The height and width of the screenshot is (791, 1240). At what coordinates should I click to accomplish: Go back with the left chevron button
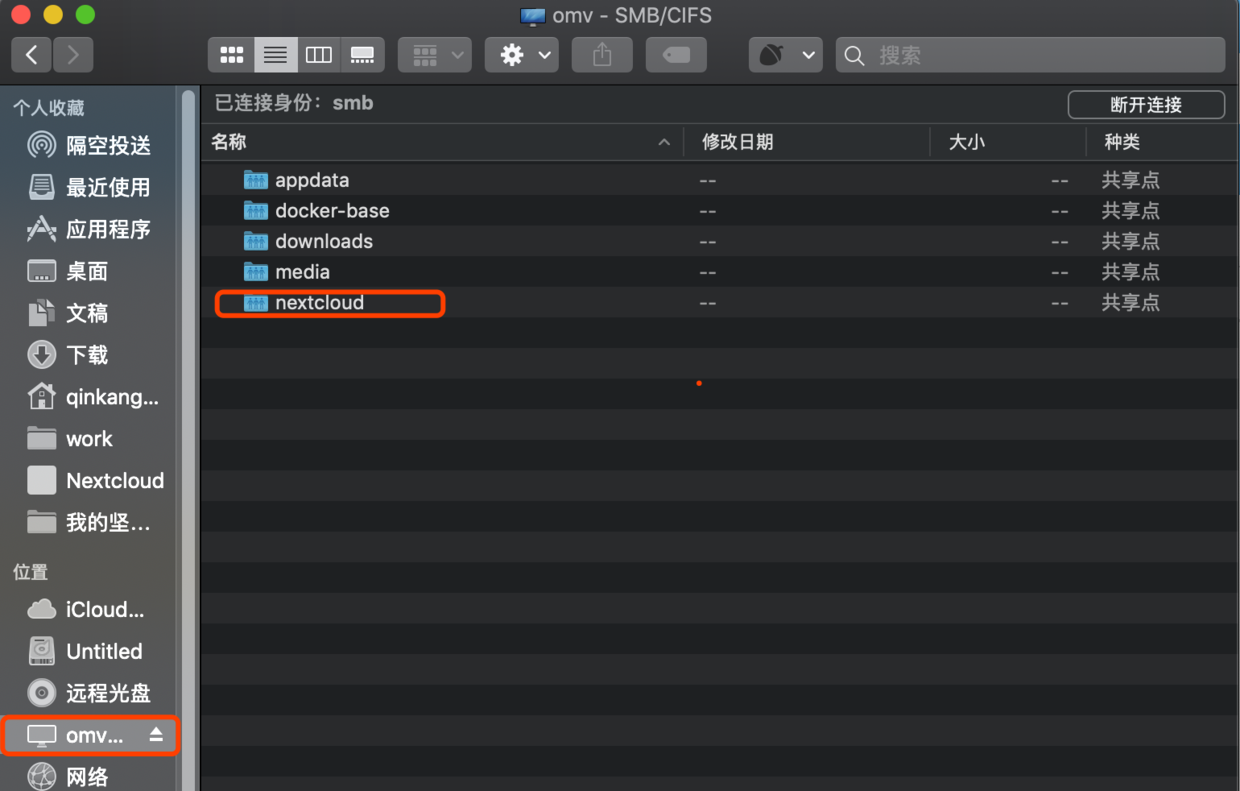[x=32, y=55]
